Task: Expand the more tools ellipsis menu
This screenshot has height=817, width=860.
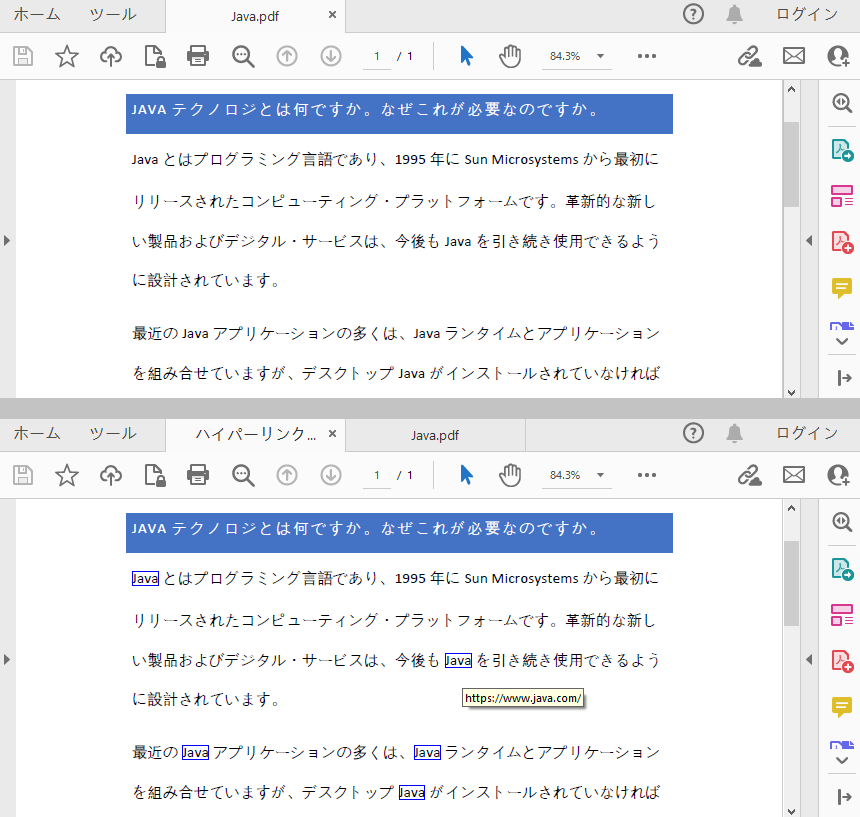Action: (646, 56)
